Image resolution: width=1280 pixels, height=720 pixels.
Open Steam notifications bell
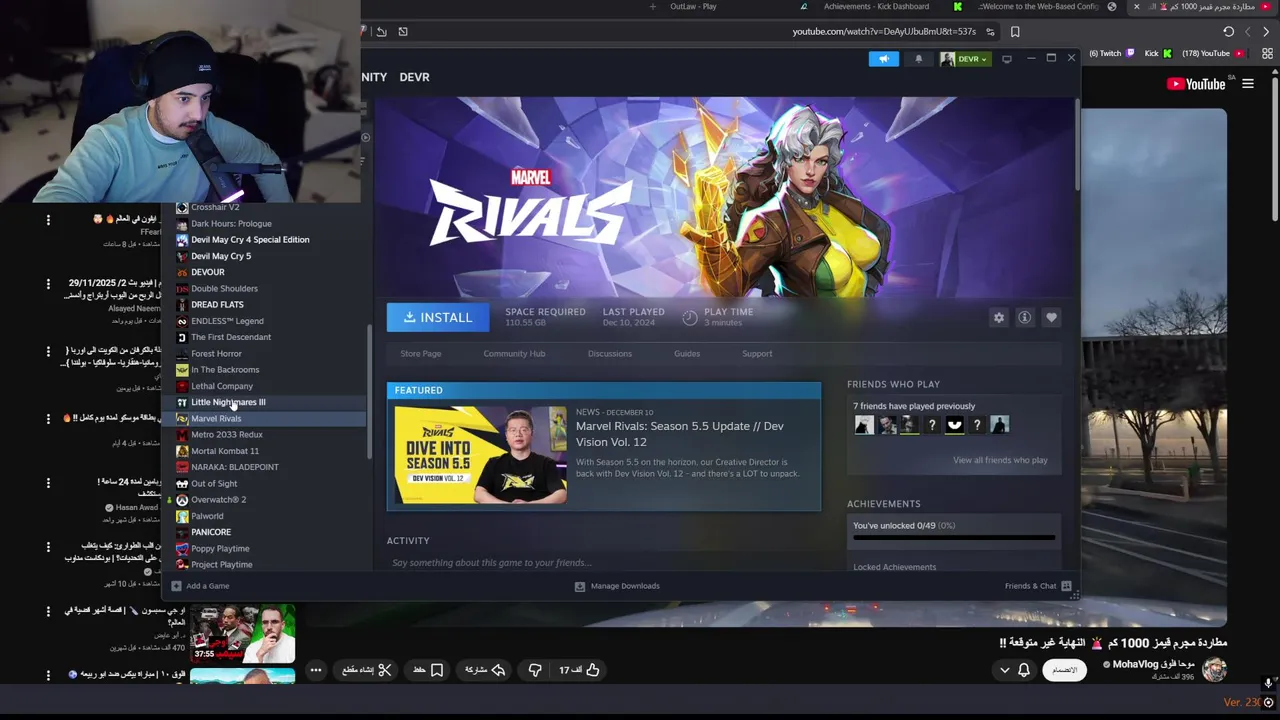point(919,59)
